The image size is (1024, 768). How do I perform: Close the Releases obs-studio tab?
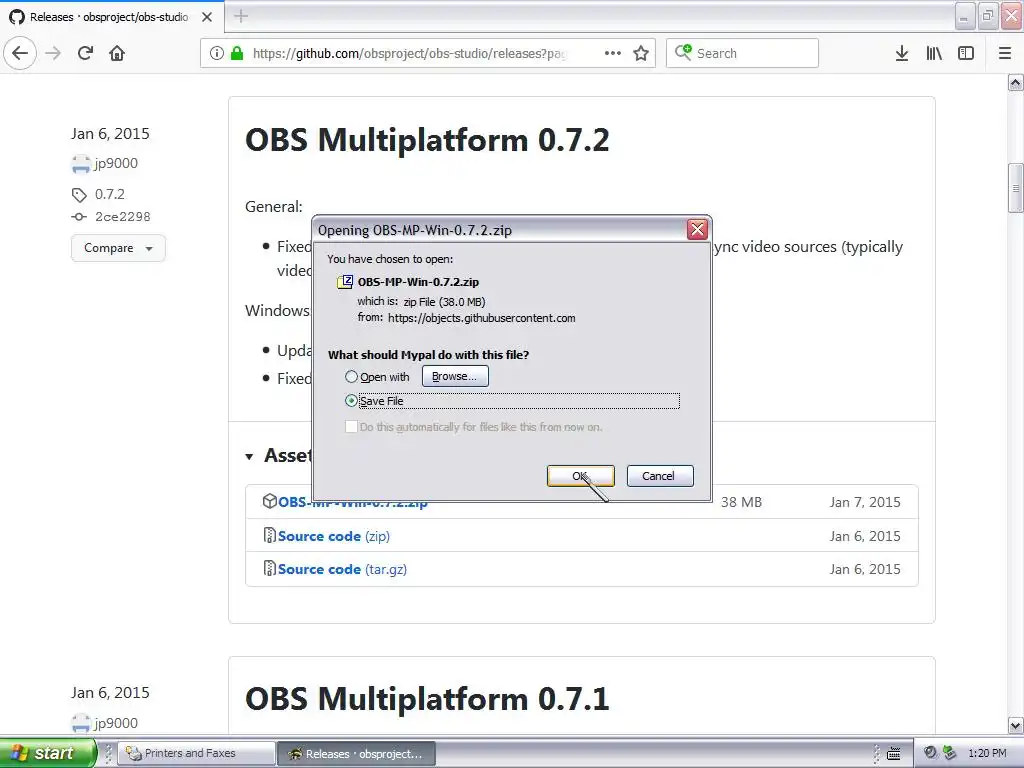point(207,17)
